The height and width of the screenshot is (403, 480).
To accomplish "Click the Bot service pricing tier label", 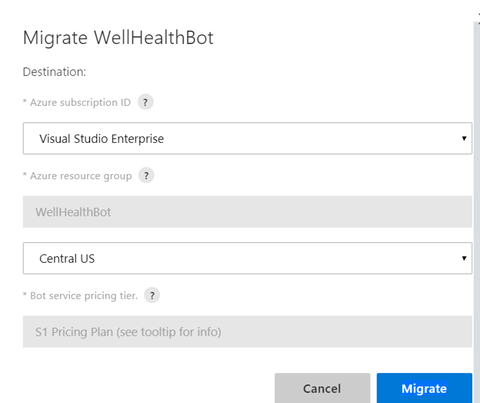I will coord(84,296).
